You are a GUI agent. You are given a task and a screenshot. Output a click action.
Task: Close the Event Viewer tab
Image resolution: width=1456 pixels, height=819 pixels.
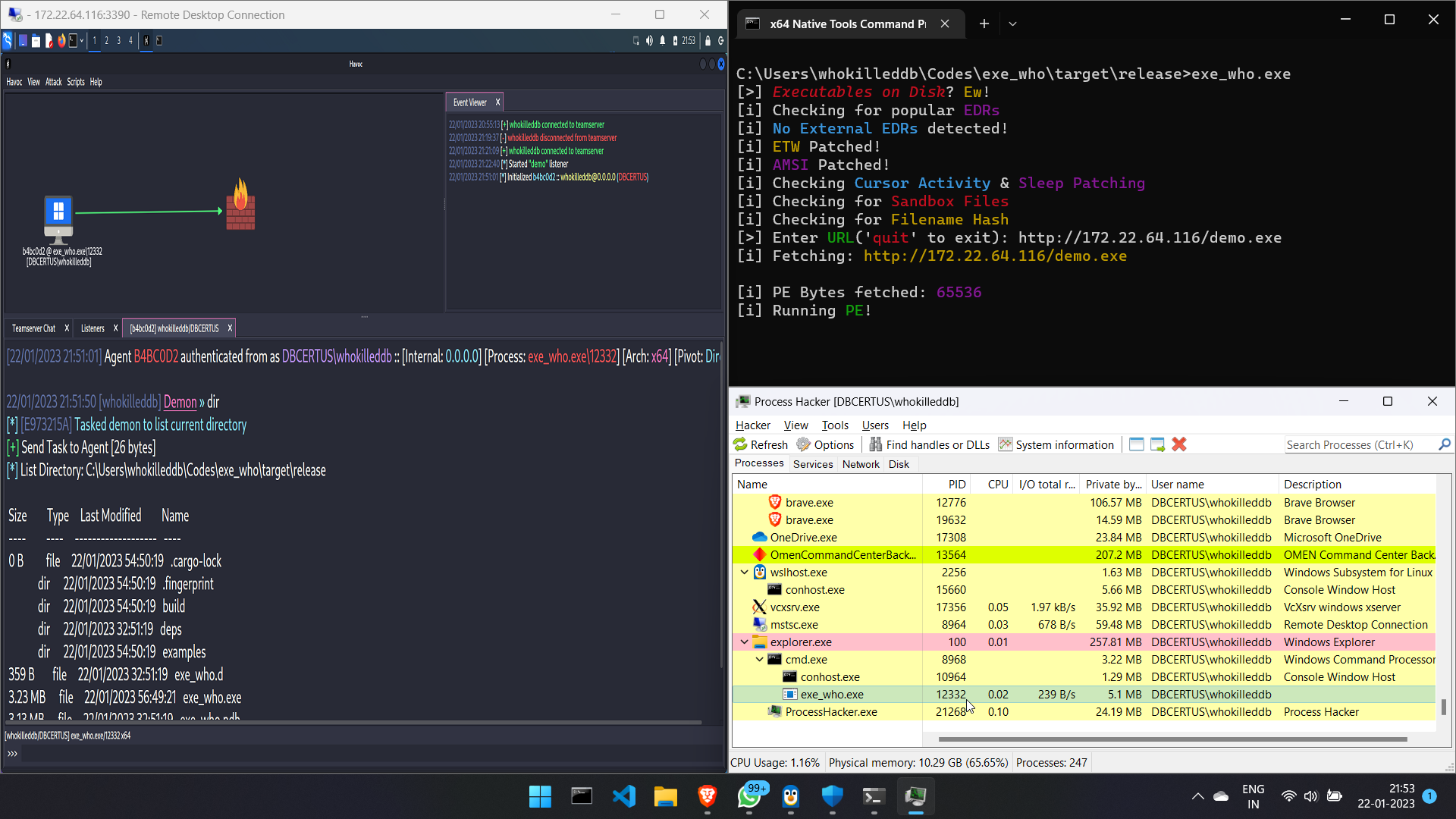[x=497, y=102]
